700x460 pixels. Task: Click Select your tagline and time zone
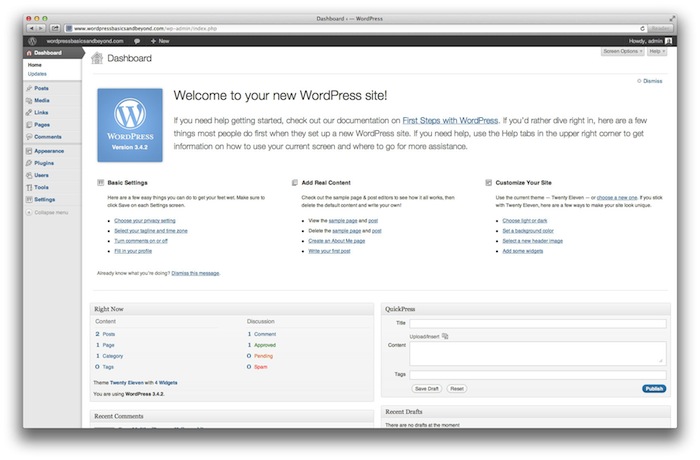pyautogui.click(x=151, y=231)
